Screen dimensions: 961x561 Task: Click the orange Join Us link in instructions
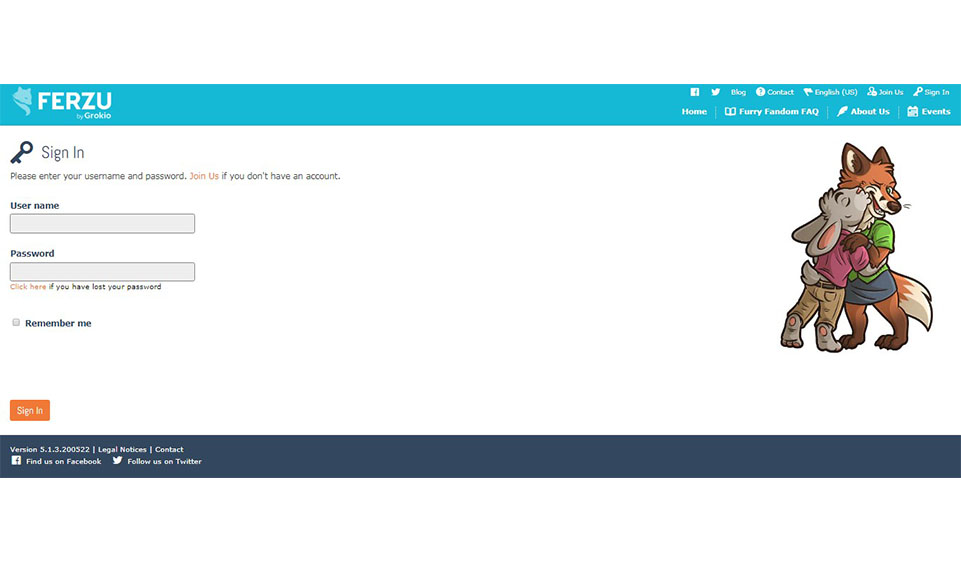tap(204, 176)
